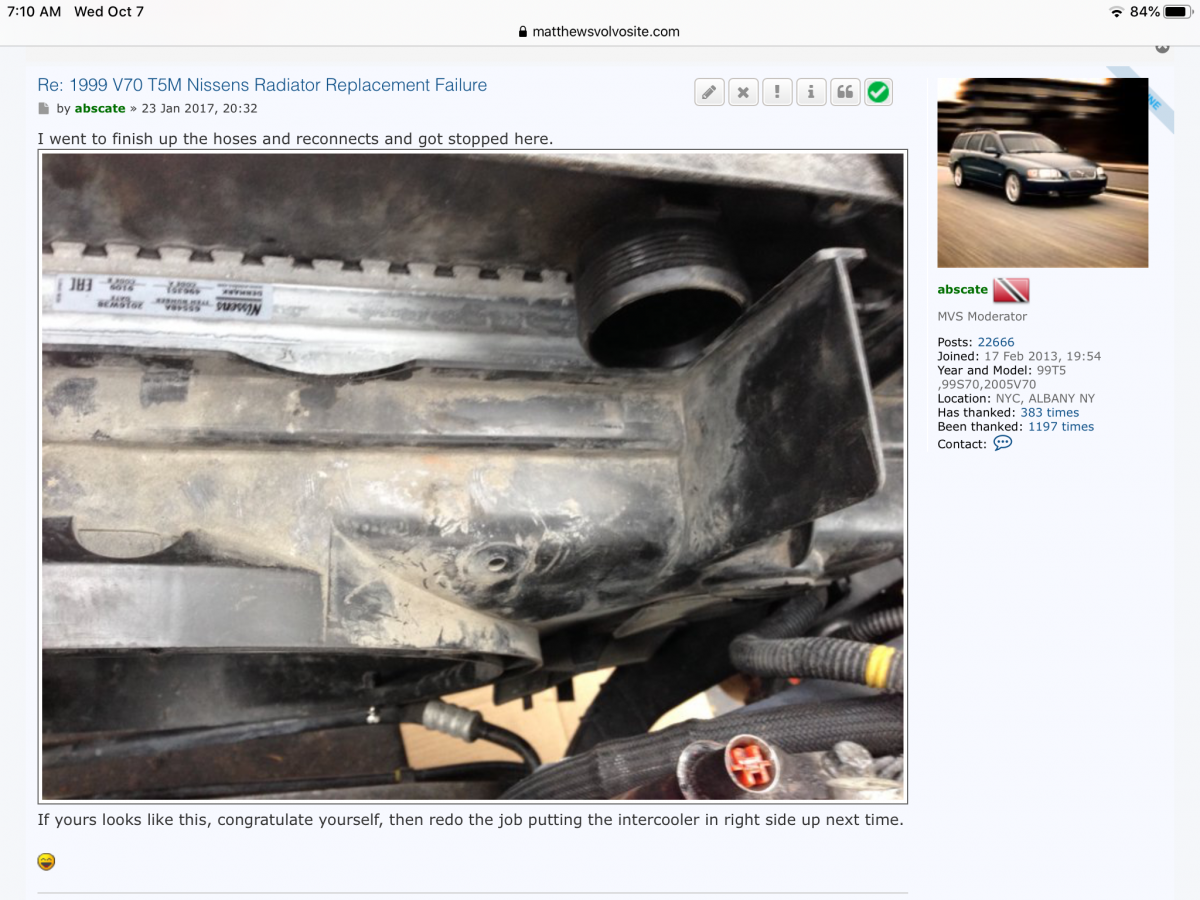This screenshot has width=1200, height=900.
Task: Select the edit pencil icon on the post
Action: coord(709,91)
